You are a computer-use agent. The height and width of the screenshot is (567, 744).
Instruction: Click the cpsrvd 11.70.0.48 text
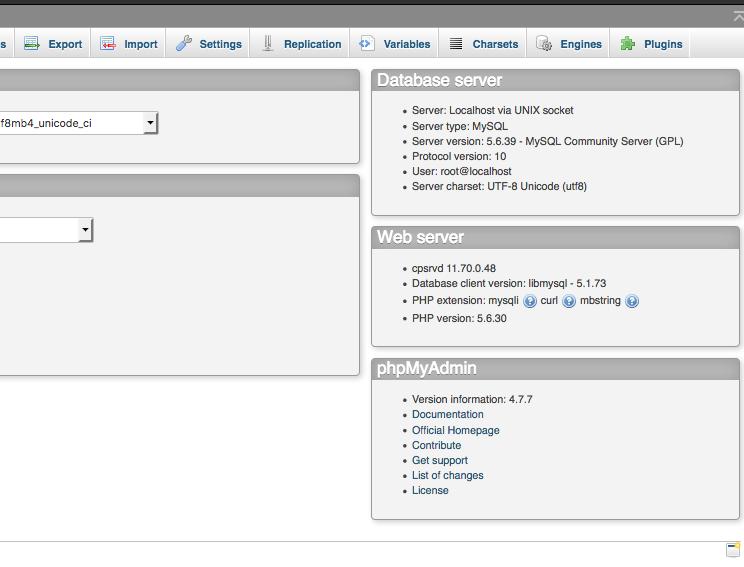click(454, 269)
